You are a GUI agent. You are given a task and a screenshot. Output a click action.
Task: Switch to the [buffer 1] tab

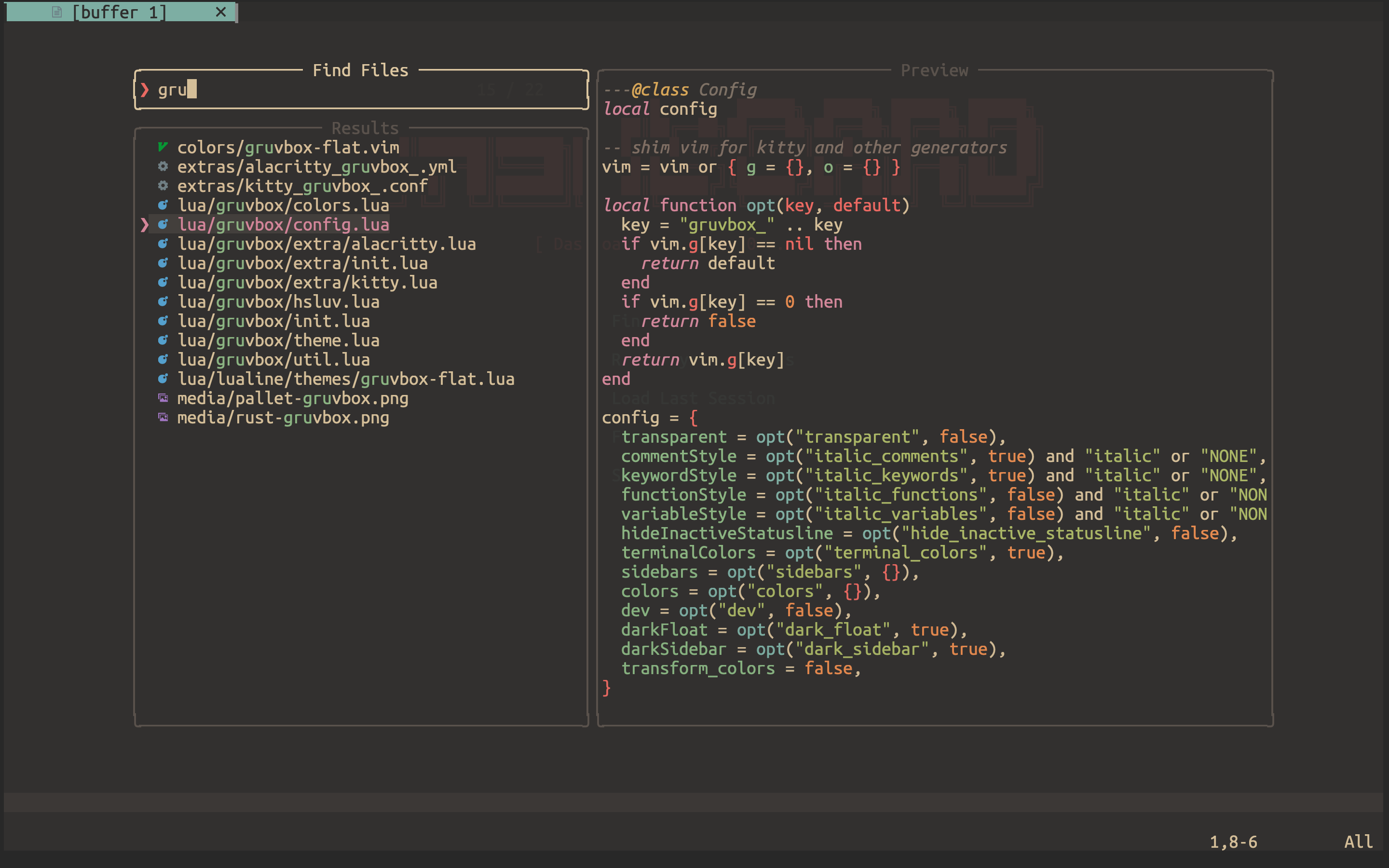pos(120,12)
